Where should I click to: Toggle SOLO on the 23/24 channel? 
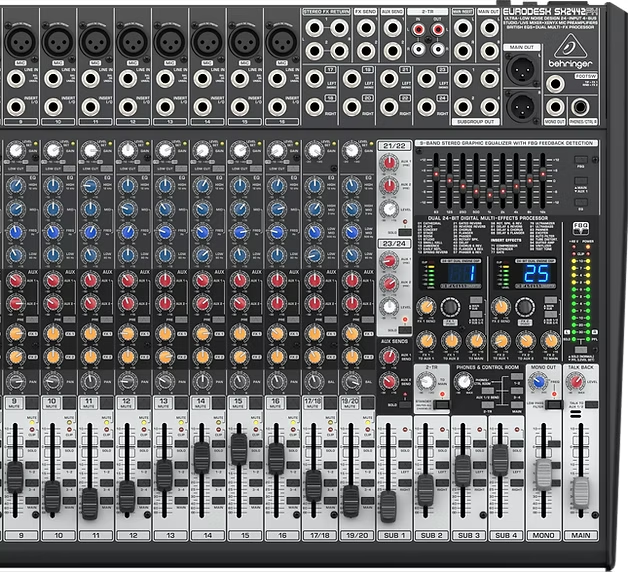(x=405, y=330)
